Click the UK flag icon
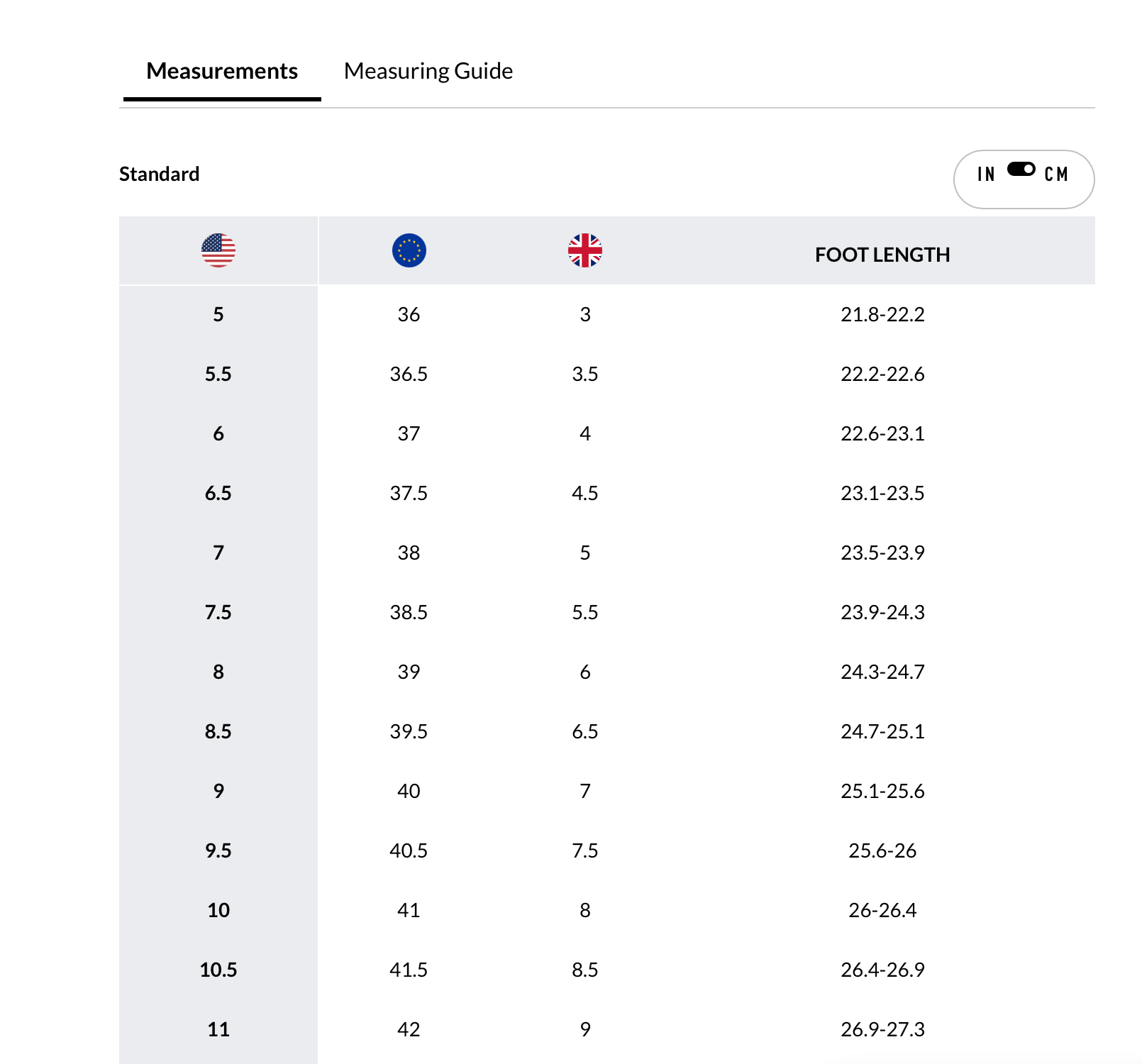The image size is (1142, 1064). [x=585, y=250]
